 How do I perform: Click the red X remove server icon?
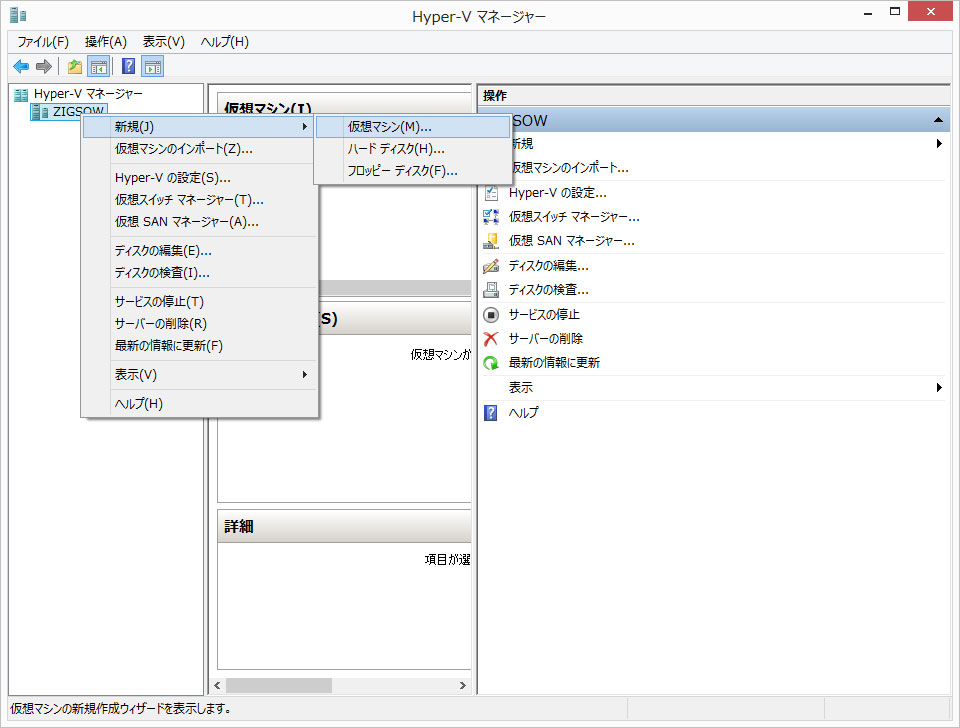click(491, 339)
